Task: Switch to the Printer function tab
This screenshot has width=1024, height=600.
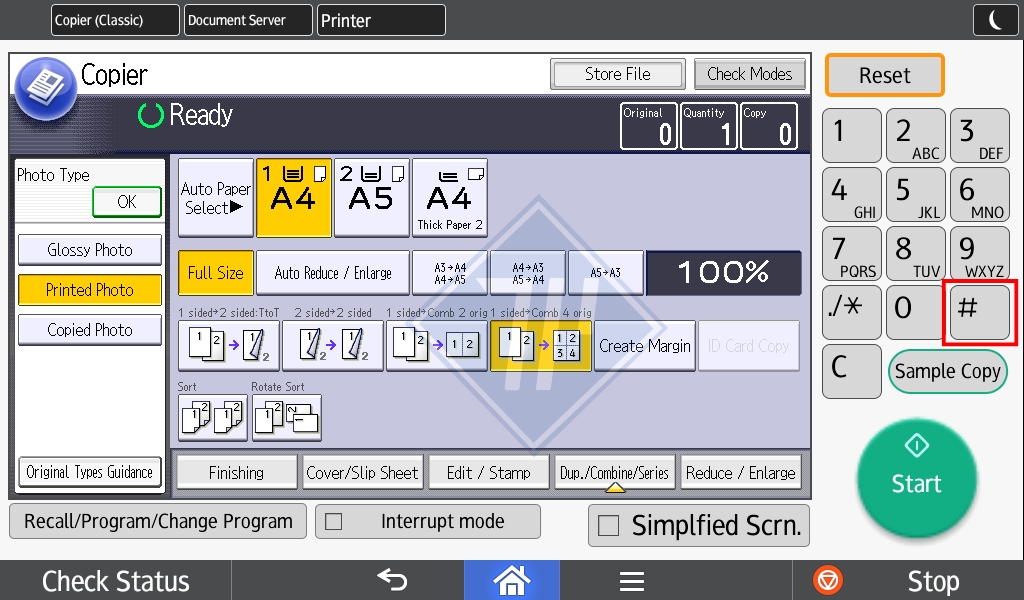Action: click(x=381, y=20)
